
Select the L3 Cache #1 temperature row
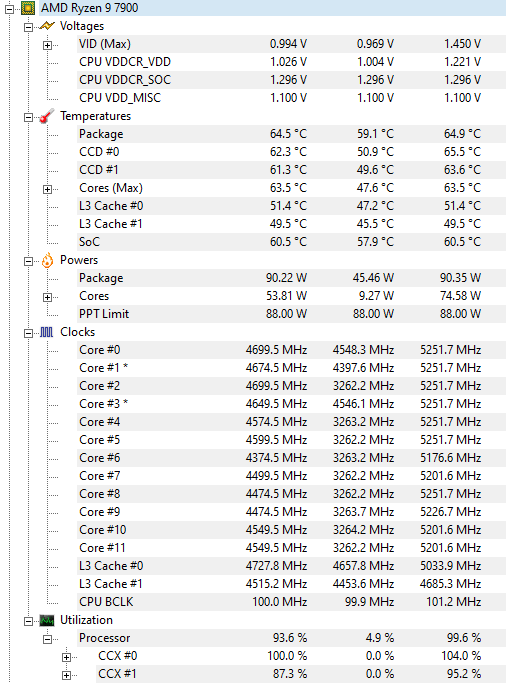[x=291, y=223]
